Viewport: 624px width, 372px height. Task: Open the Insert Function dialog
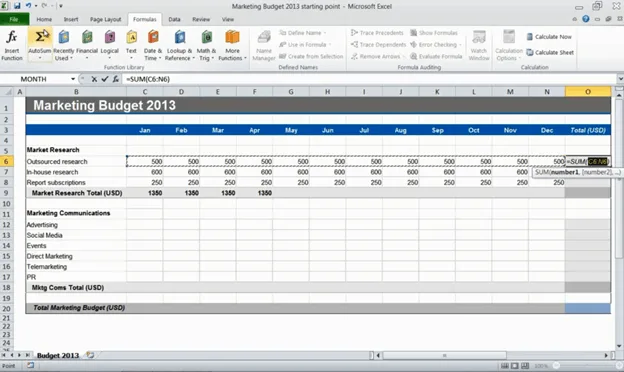point(12,45)
